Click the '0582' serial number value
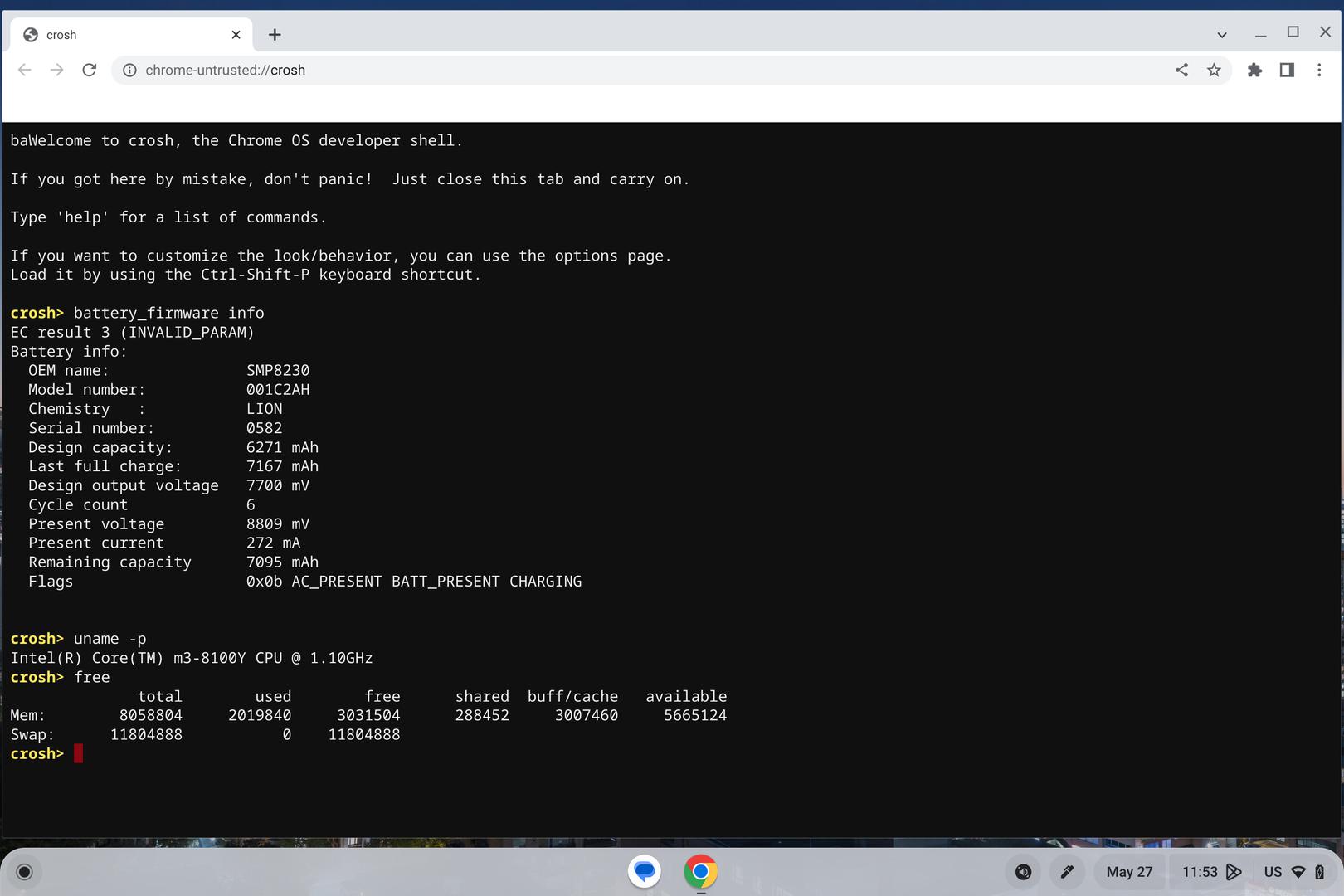 [x=264, y=428]
